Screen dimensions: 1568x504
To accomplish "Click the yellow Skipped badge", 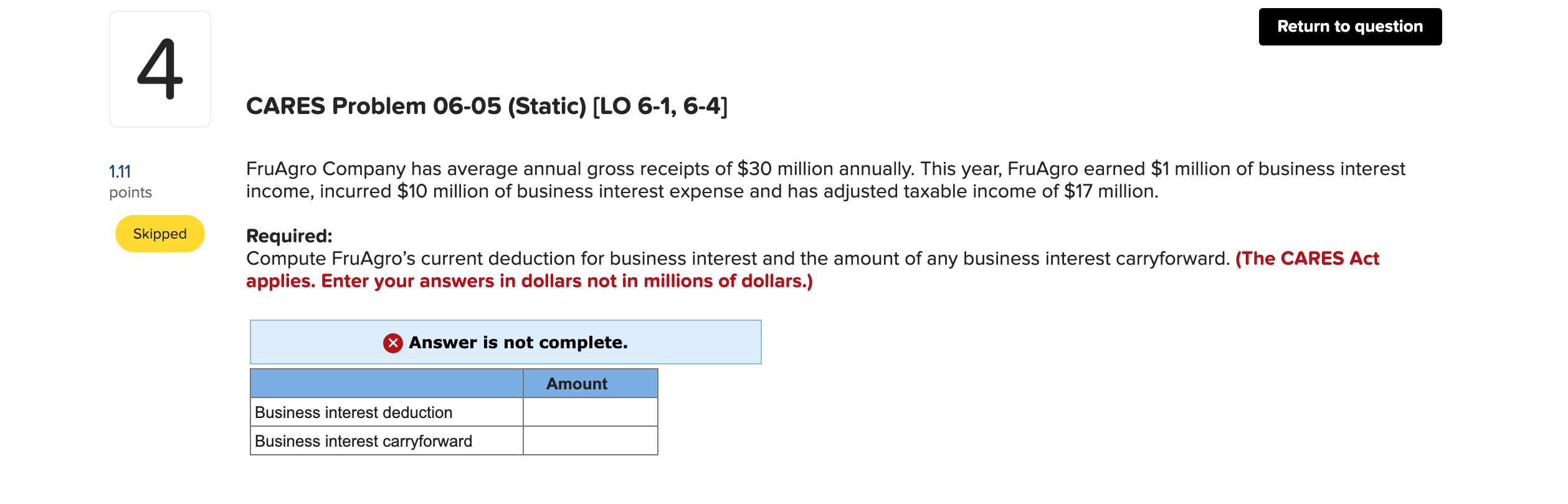I will 158,234.
